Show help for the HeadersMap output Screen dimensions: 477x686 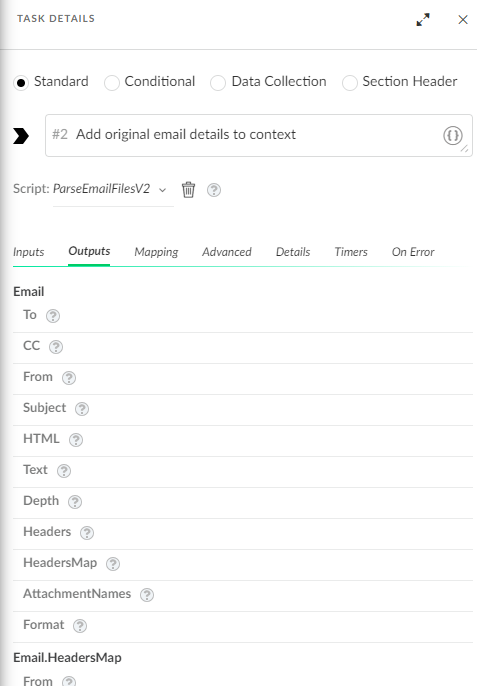[x=113, y=564]
